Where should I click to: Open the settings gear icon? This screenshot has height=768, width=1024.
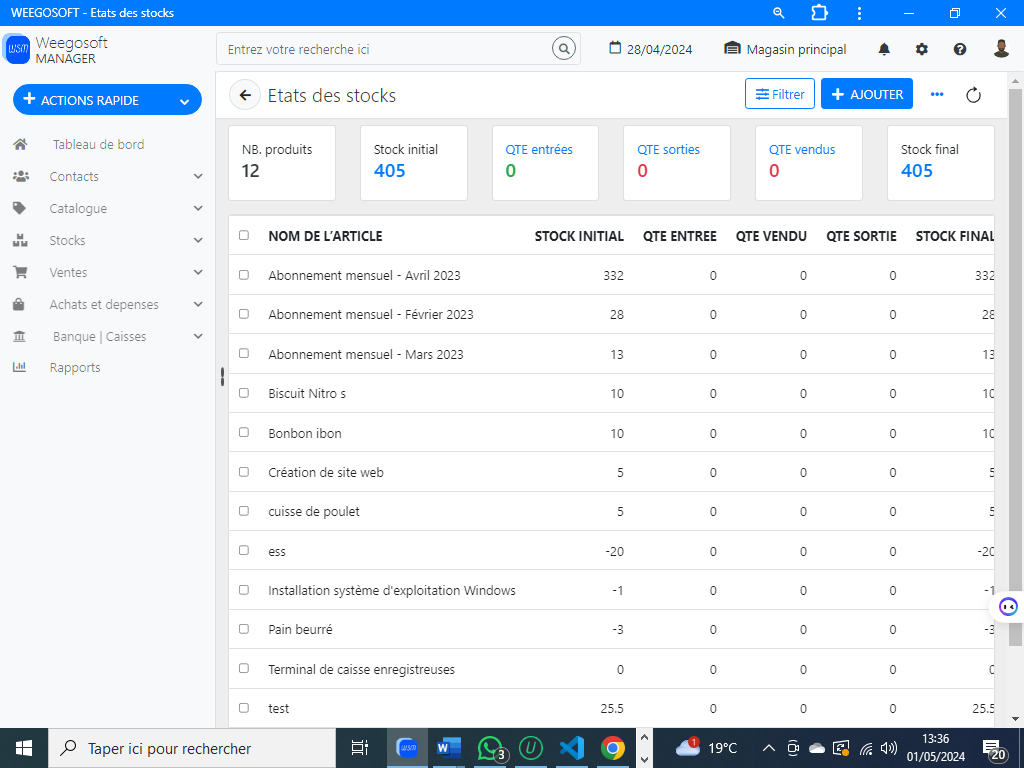pyautogui.click(x=922, y=48)
